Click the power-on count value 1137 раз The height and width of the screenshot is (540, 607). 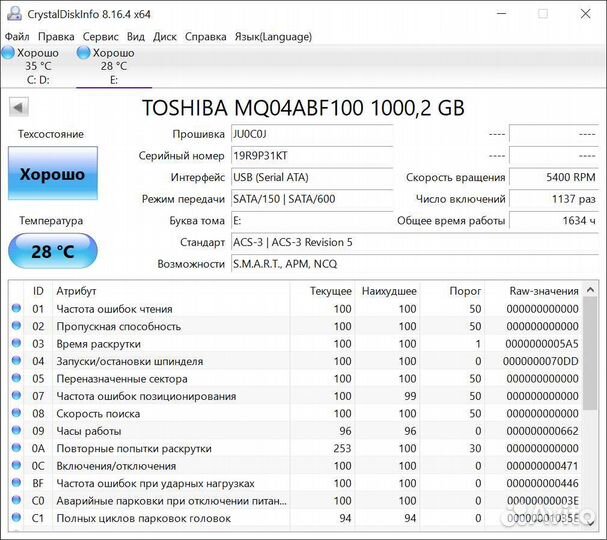pyautogui.click(x=554, y=199)
